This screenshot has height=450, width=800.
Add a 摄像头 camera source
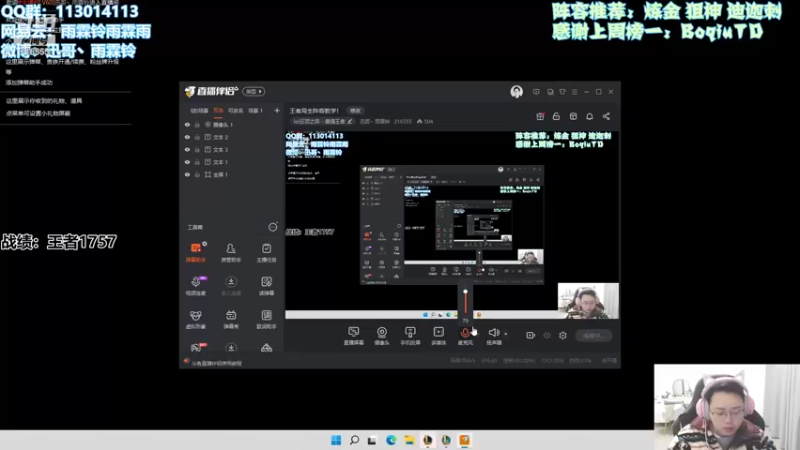[x=382, y=336]
